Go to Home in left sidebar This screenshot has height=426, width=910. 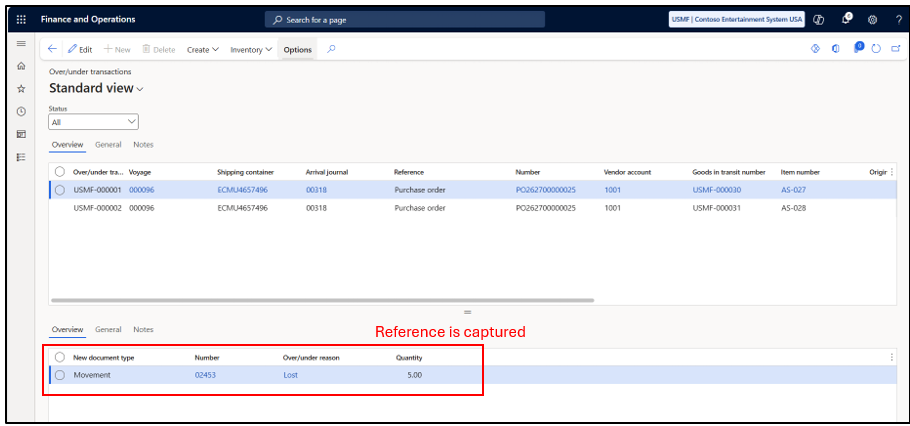coord(21,66)
